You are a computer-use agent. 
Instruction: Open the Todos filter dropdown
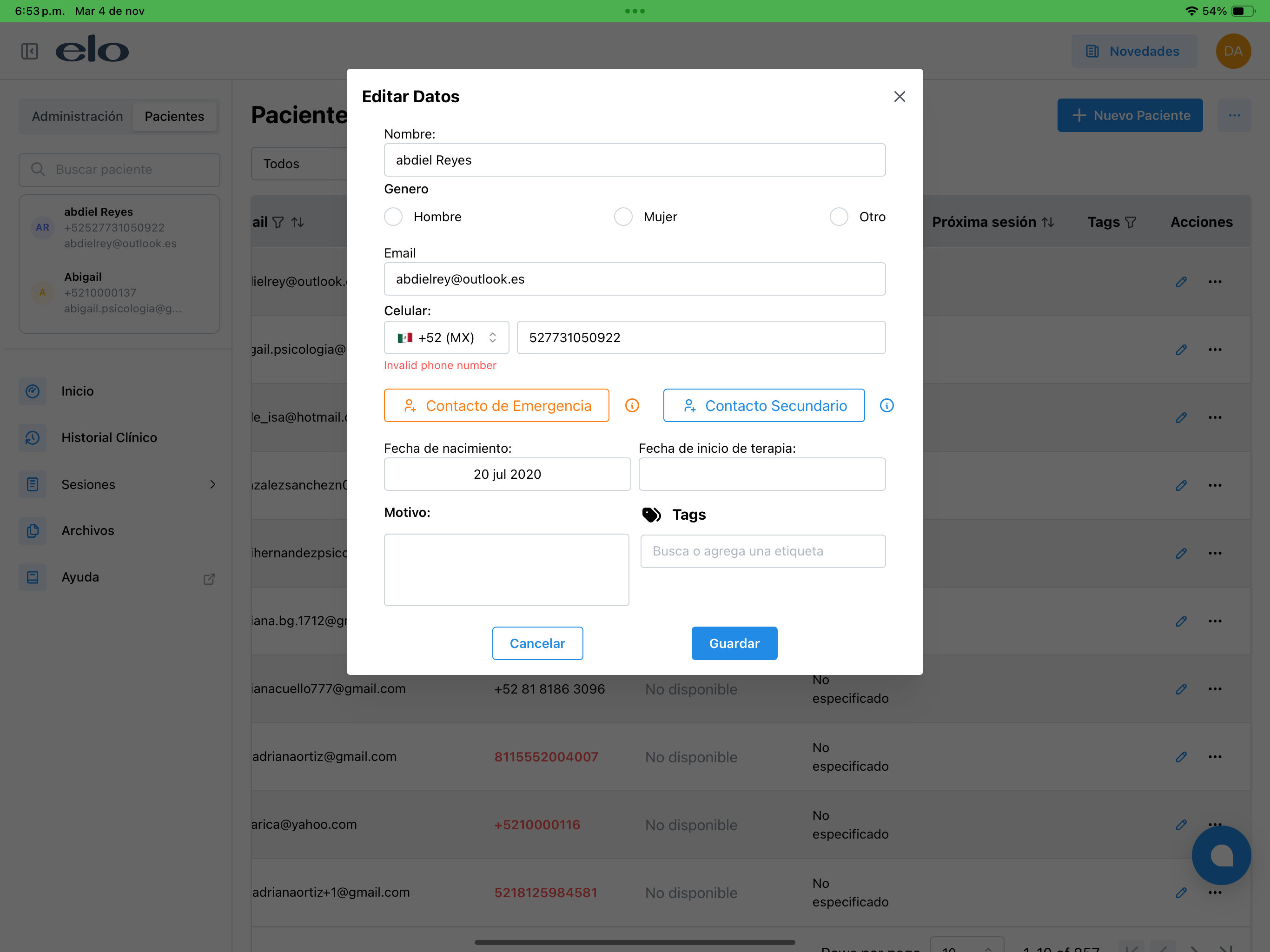(298, 164)
